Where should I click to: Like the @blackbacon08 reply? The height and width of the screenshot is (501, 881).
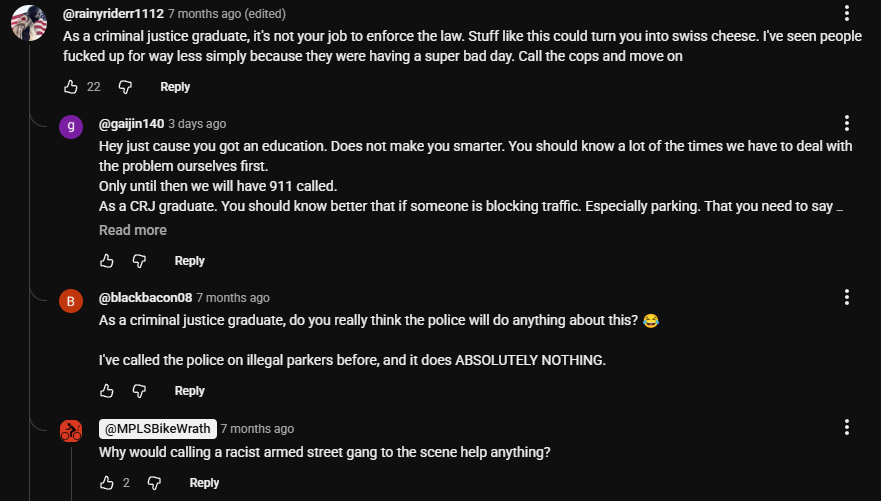[107, 391]
